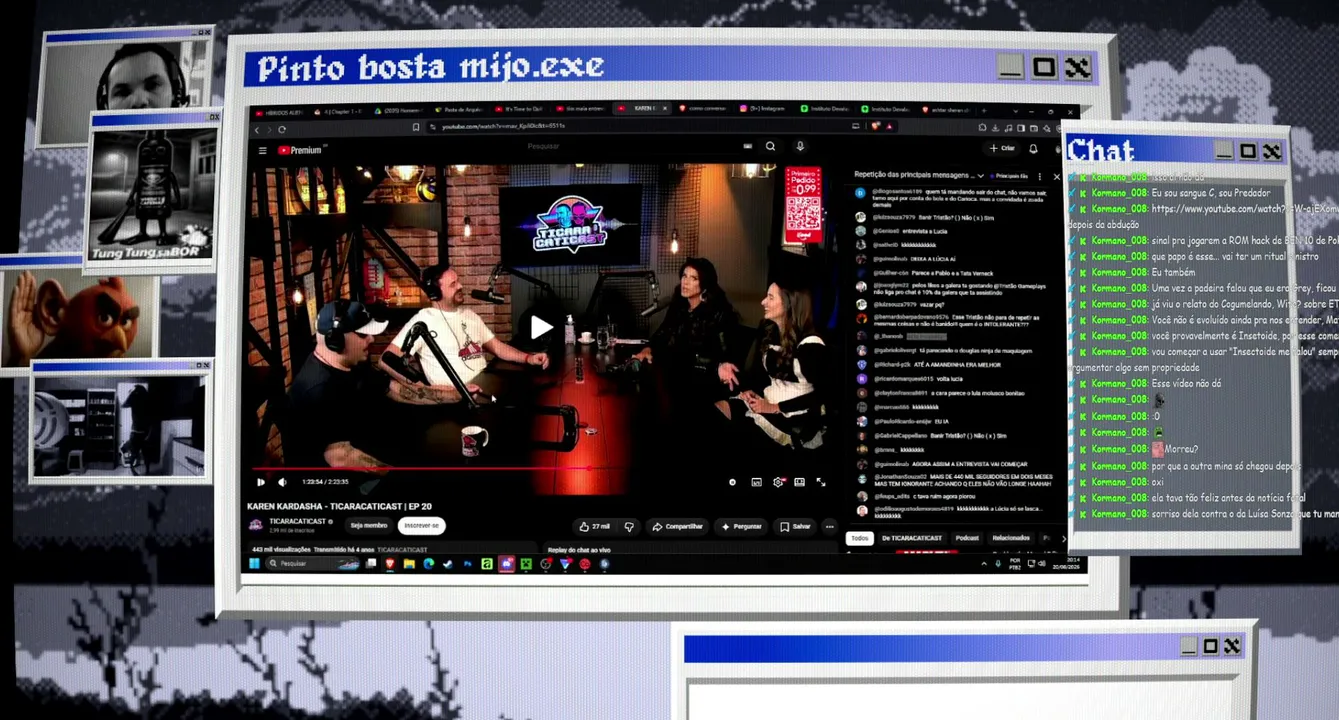Switch to the como conversar tab
Image resolution: width=1339 pixels, height=720 pixels.
coord(702,108)
